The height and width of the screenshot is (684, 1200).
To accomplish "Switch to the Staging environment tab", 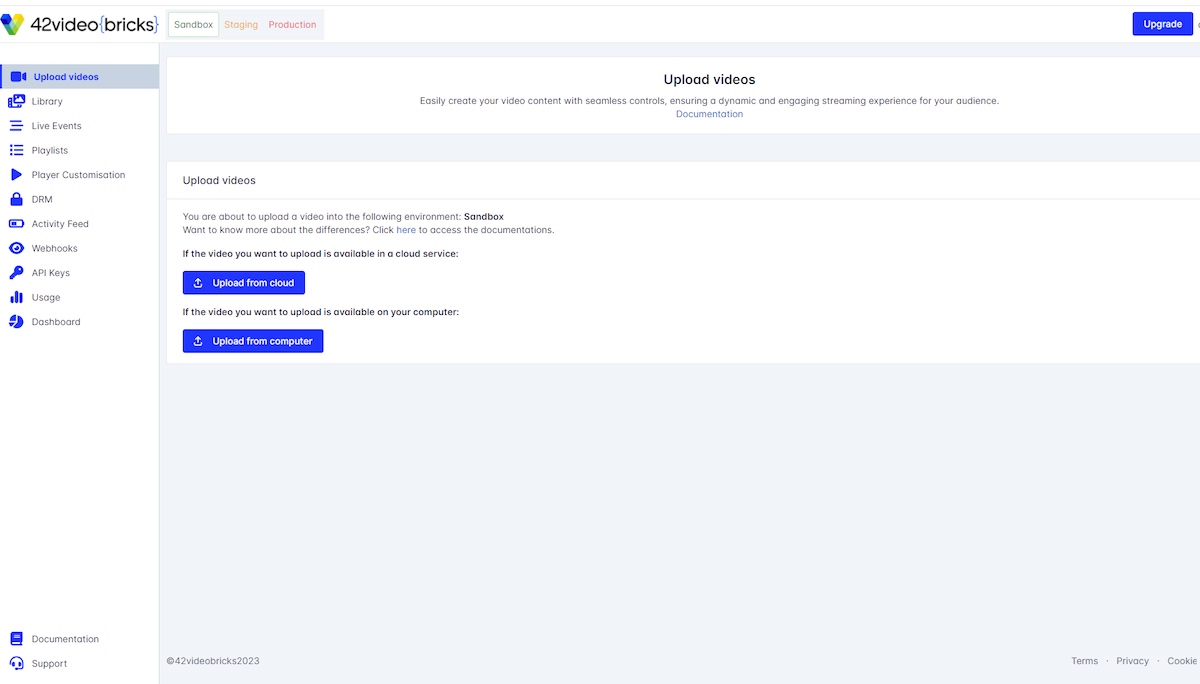I will pos(241,25).
